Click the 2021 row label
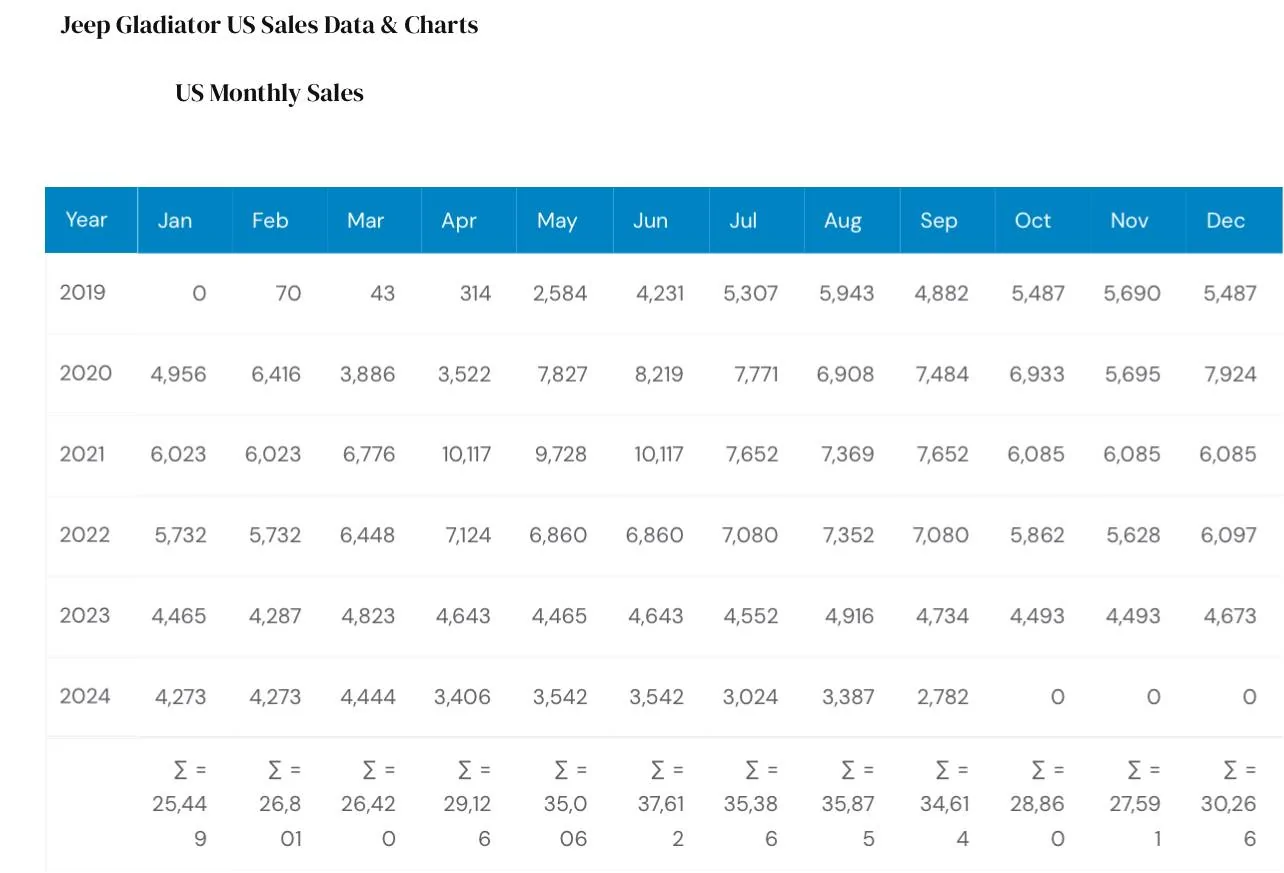The image size is (1284, 873). [x=82, y=454]
